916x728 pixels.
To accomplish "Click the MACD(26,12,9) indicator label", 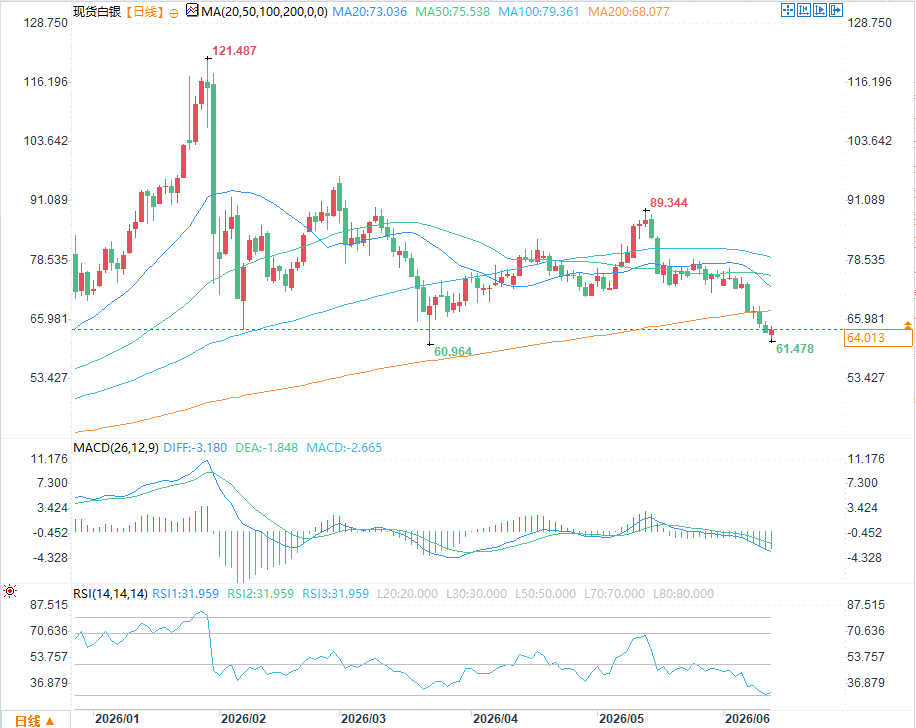I will [x=116, y=448].
